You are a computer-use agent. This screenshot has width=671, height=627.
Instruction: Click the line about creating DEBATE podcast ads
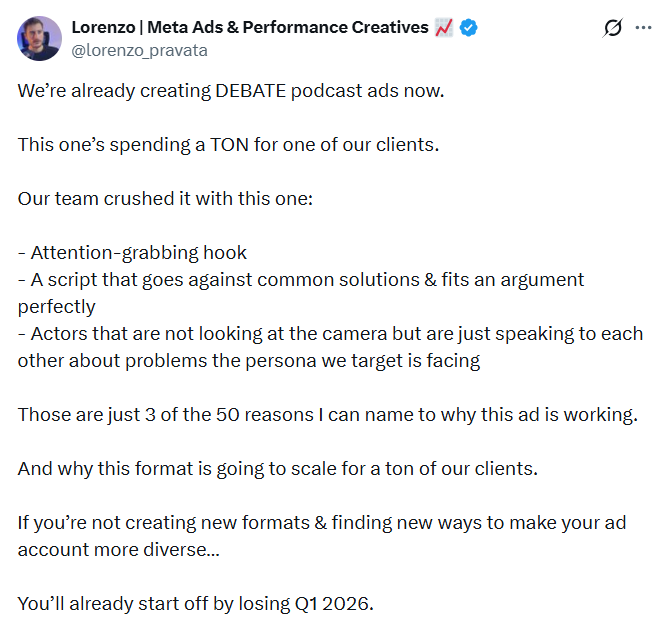pos(231,90)
